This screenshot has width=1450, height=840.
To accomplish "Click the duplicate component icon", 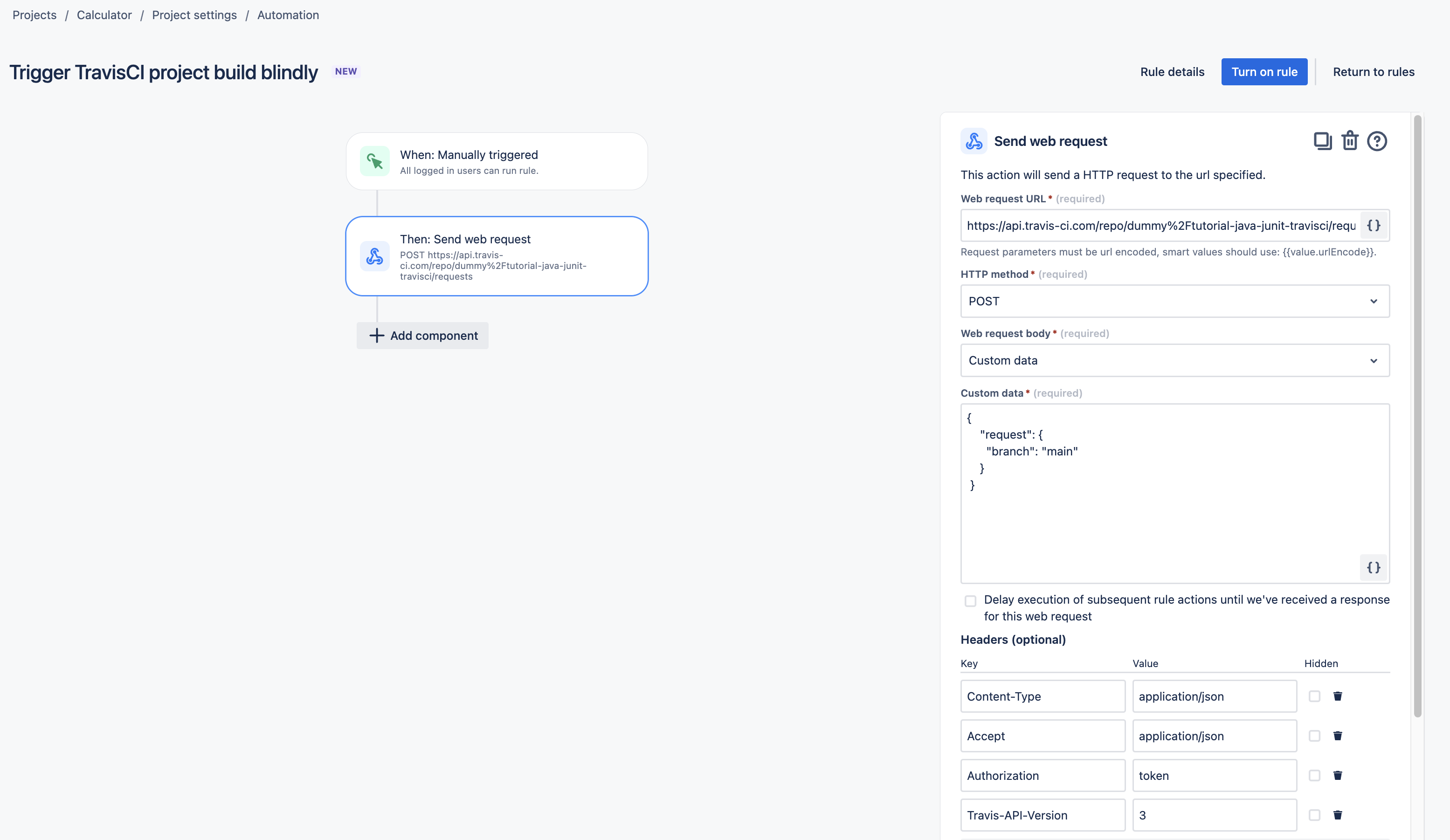I will pos(1322,141).
